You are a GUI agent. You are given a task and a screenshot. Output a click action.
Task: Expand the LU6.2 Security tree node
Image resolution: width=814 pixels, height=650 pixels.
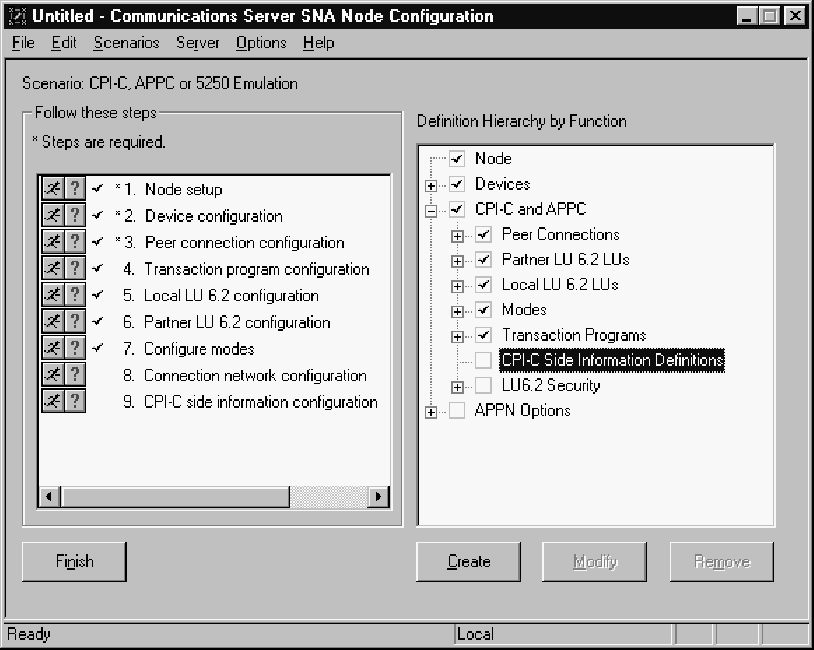tap(457, 387)
